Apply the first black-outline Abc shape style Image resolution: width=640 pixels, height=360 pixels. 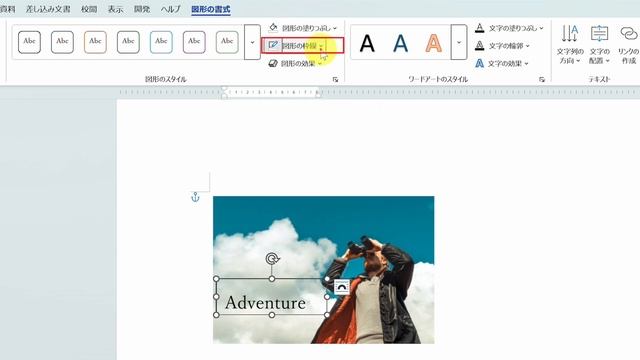click(29, 42)
